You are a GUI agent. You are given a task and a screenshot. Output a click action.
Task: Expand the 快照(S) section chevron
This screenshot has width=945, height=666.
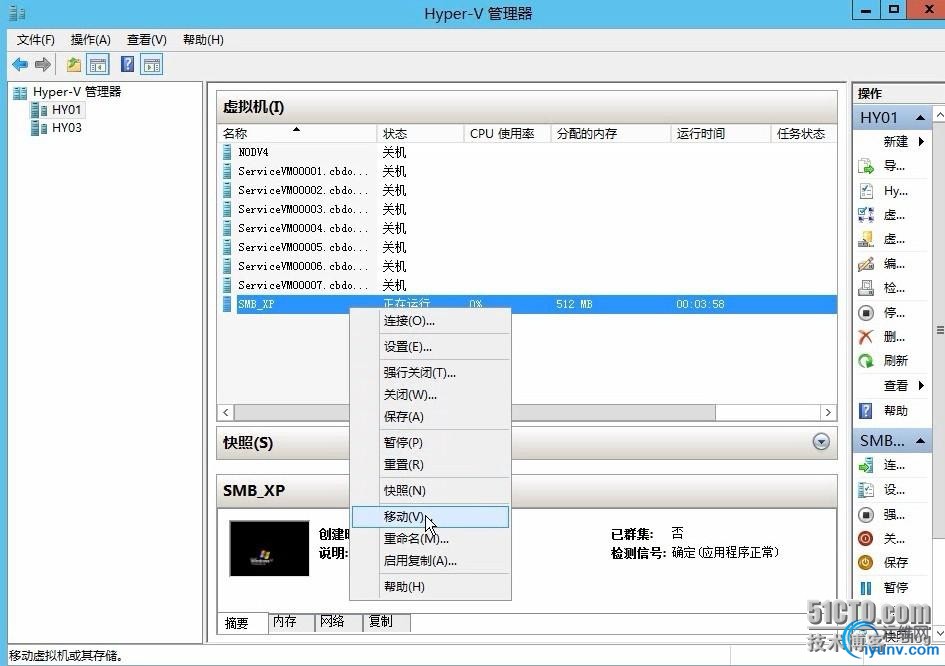(x=821, y=442)
